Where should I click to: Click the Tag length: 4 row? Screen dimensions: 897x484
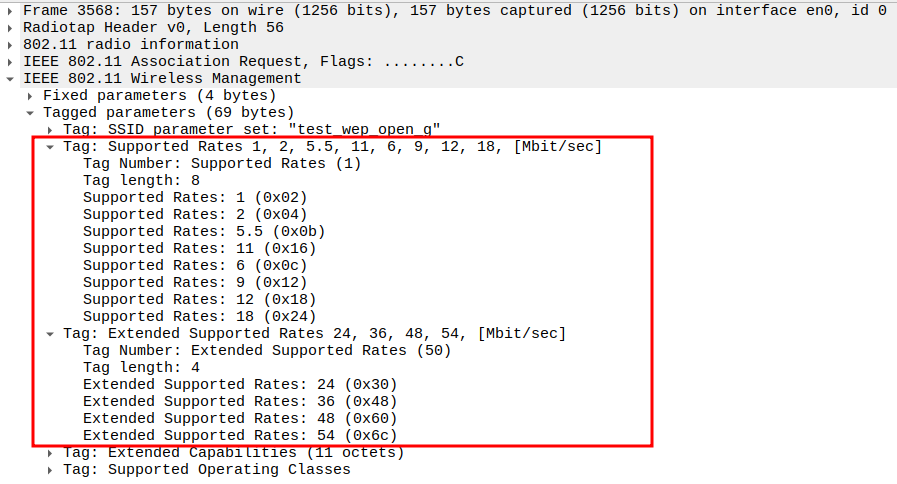(141, 368)
